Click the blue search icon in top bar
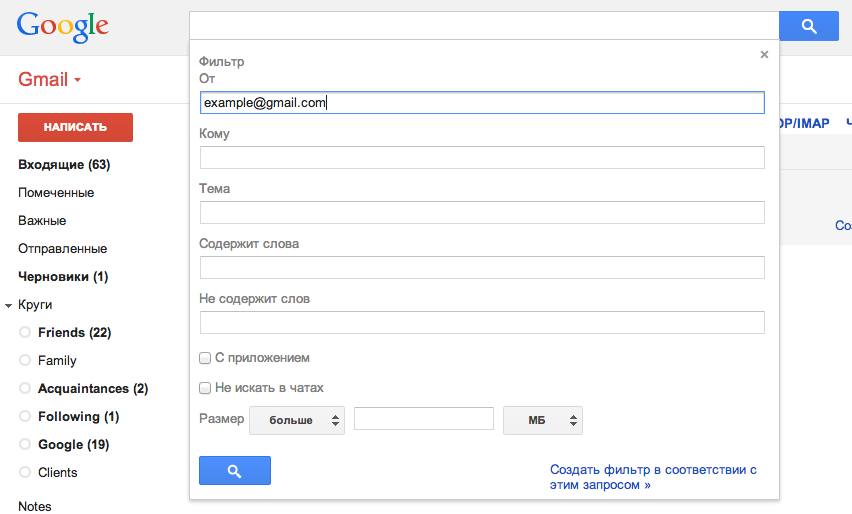Screen dimensions: 852x514 (808, 27)
